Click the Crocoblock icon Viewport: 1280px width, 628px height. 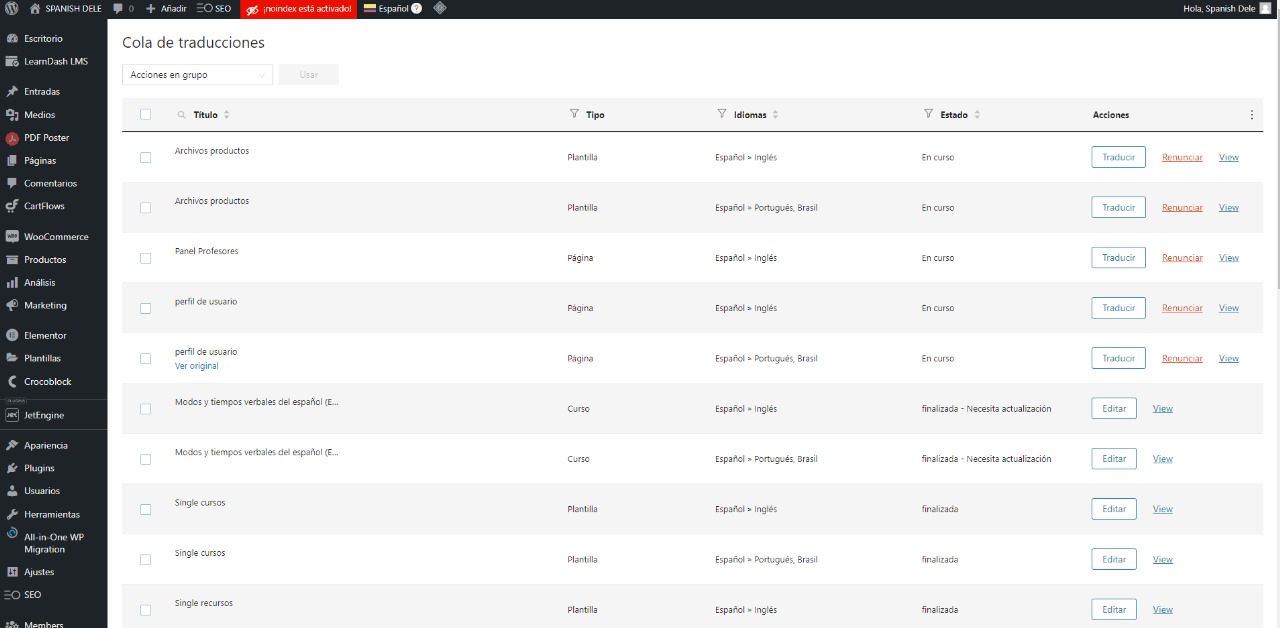pos(12,382)
